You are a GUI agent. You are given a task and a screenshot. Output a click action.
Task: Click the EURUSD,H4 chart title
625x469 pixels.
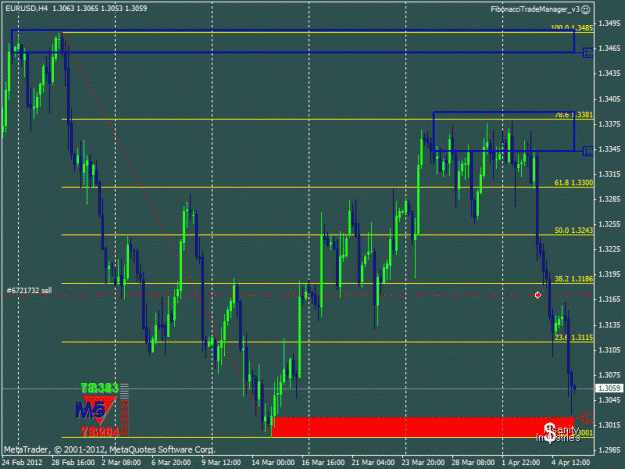click(x=26, y=8)
